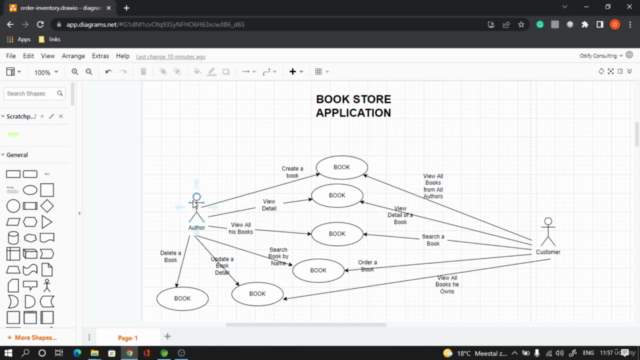This screenshot has width=640, height=360.
Task: Click the Fill Color bucket icon
Action: coord(197,72)
